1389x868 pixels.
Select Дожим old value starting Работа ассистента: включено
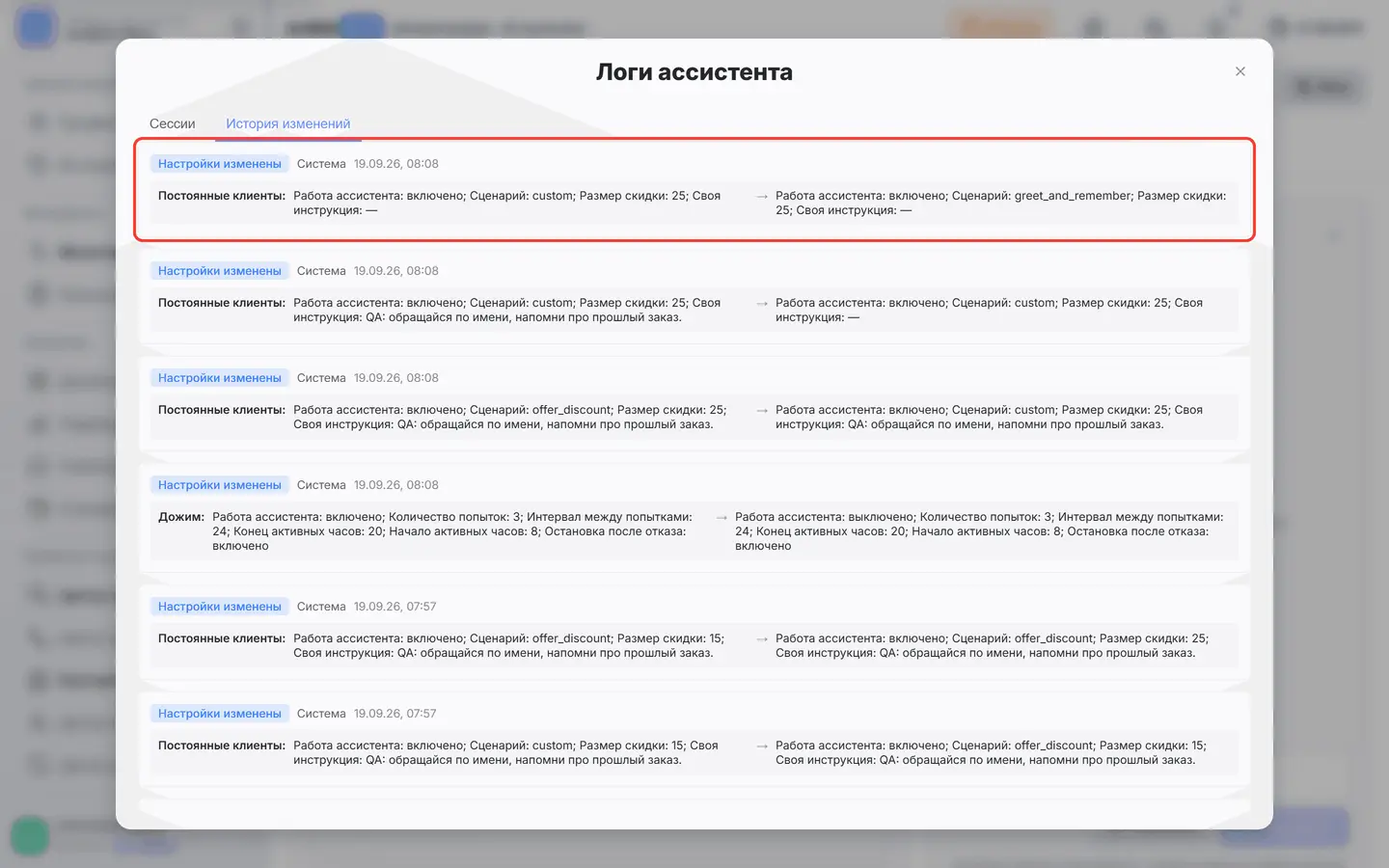click(x=452, y=531)
